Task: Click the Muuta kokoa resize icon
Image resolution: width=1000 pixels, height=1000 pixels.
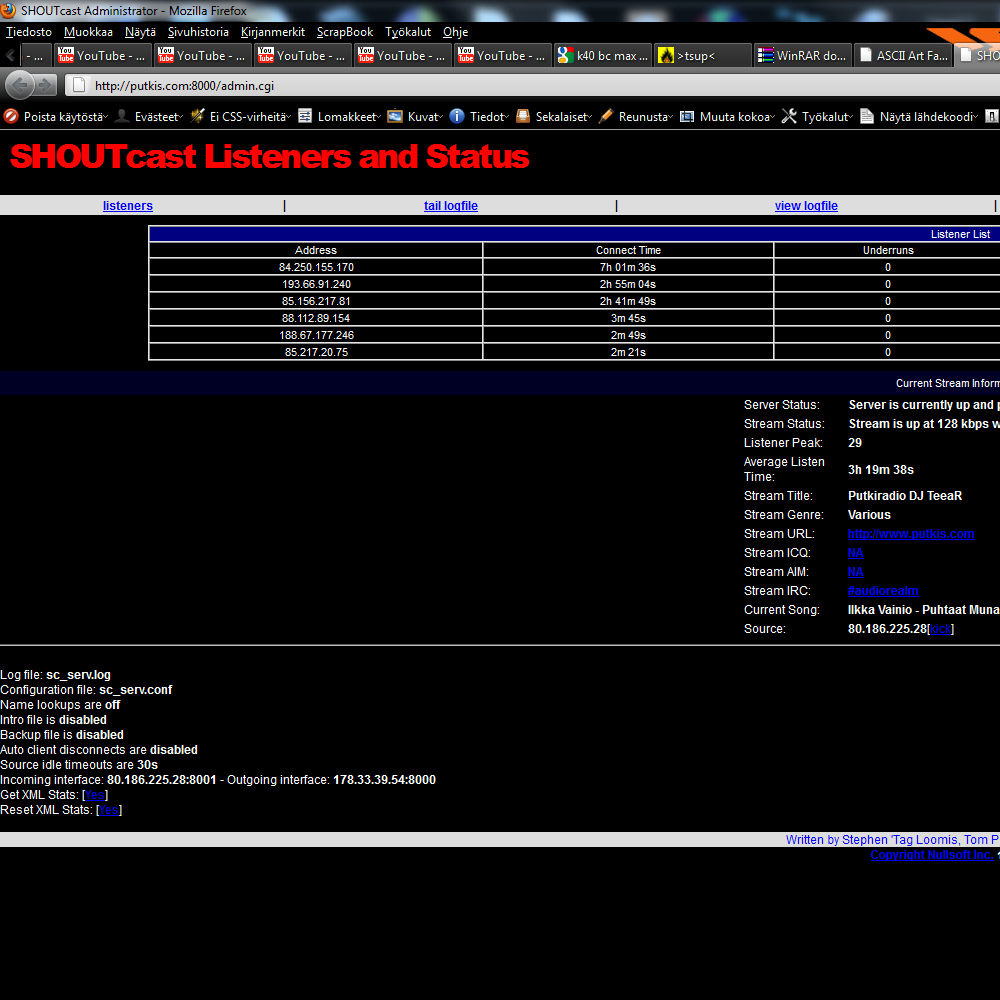Action: pos(687,116)
